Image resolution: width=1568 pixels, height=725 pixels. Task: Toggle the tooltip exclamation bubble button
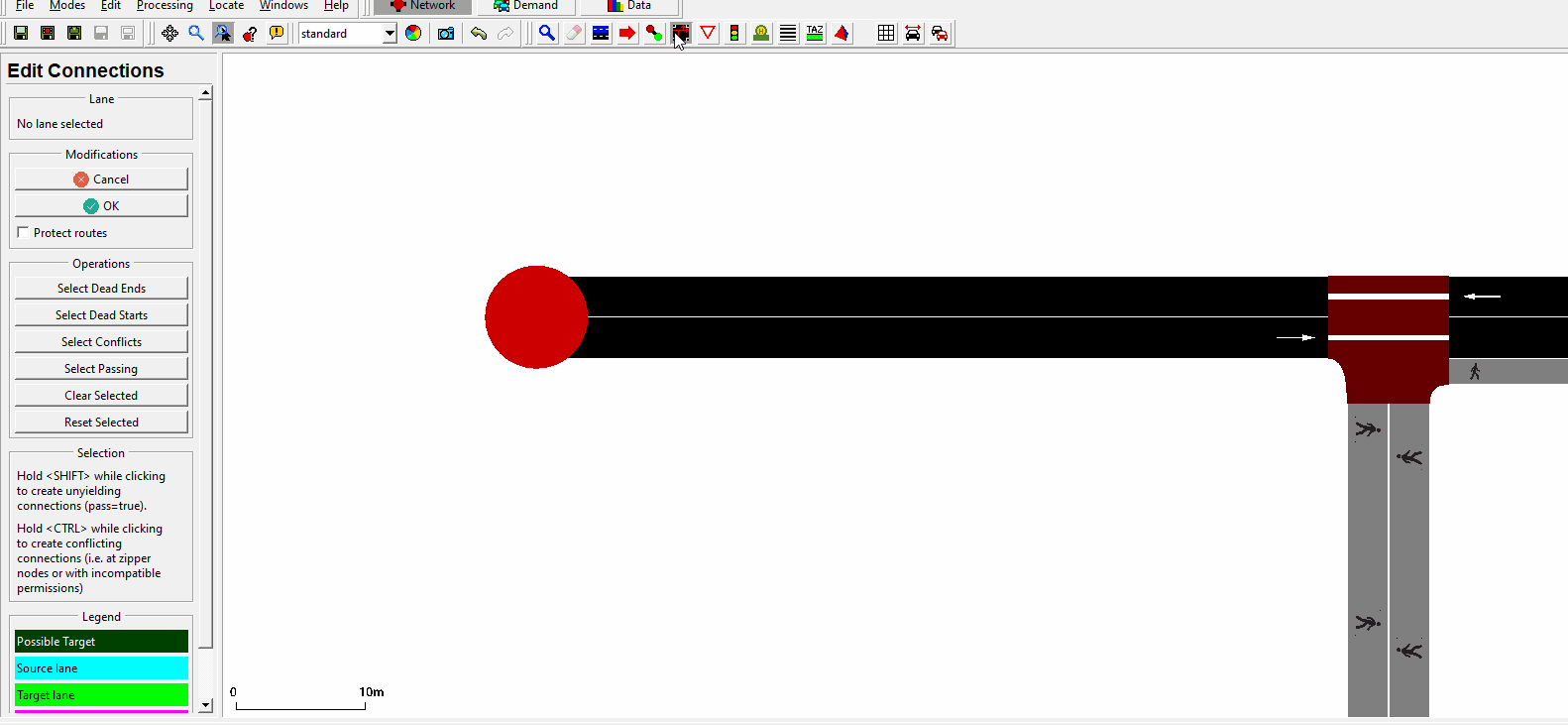click(x=277, y=34)
